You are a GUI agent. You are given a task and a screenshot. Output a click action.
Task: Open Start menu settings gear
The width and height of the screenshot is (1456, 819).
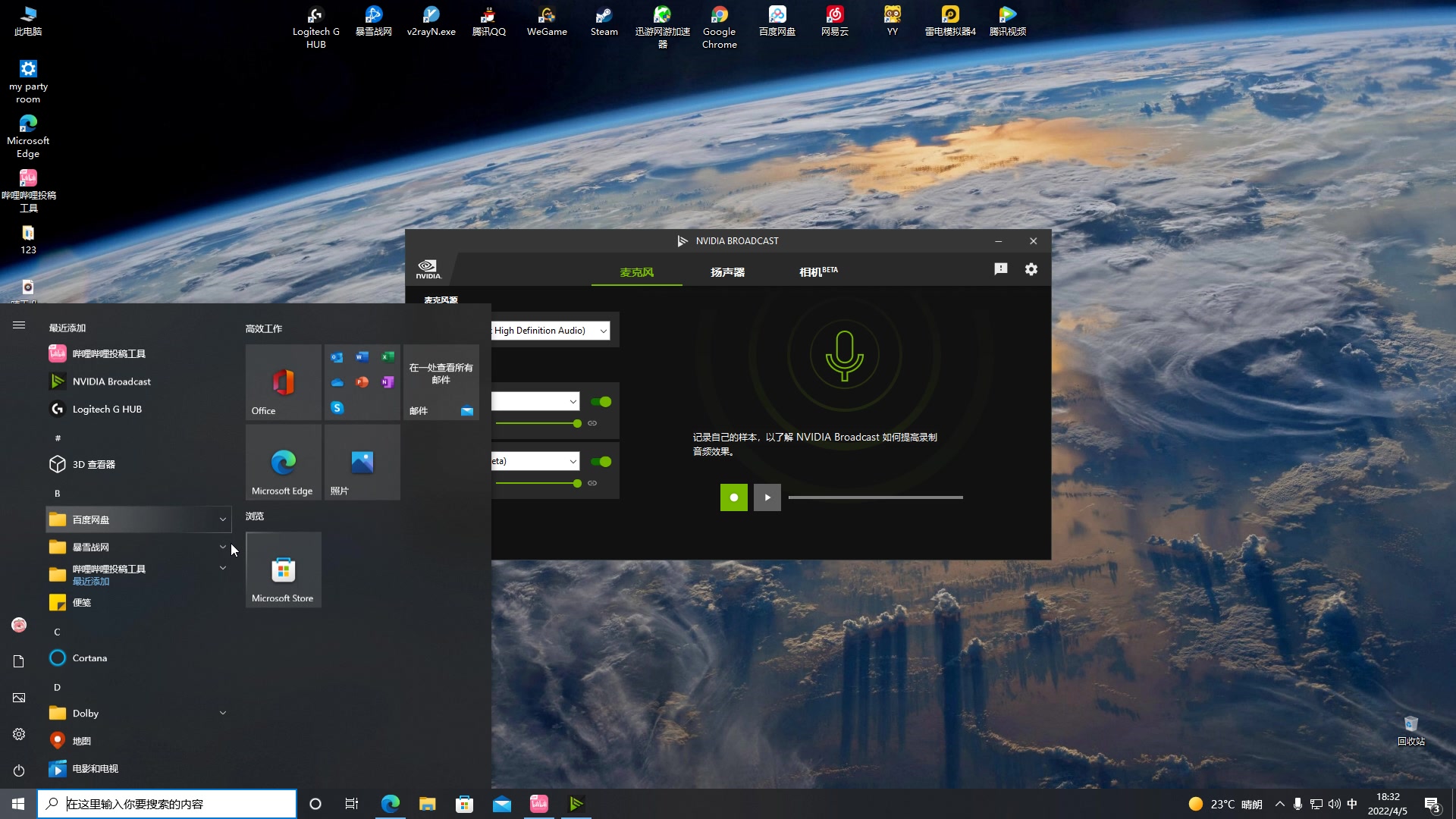point(19,734)
